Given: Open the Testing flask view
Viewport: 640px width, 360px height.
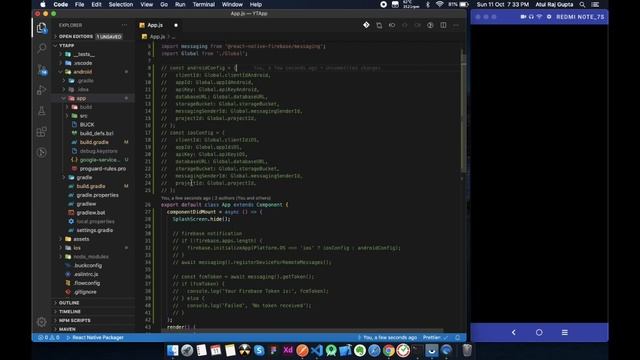Looking at the screenshot, I should click(42, 111).
